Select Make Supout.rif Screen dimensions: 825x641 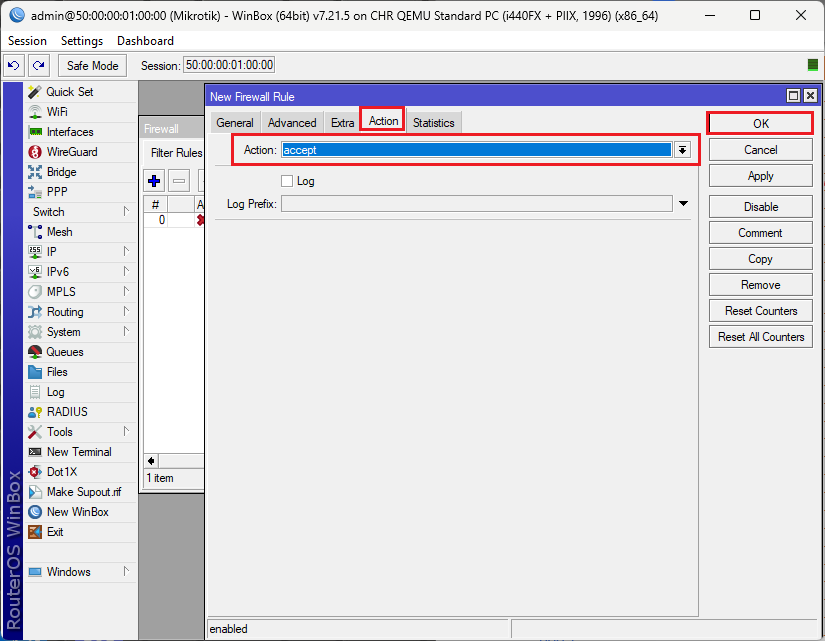(x=84, y=492)
